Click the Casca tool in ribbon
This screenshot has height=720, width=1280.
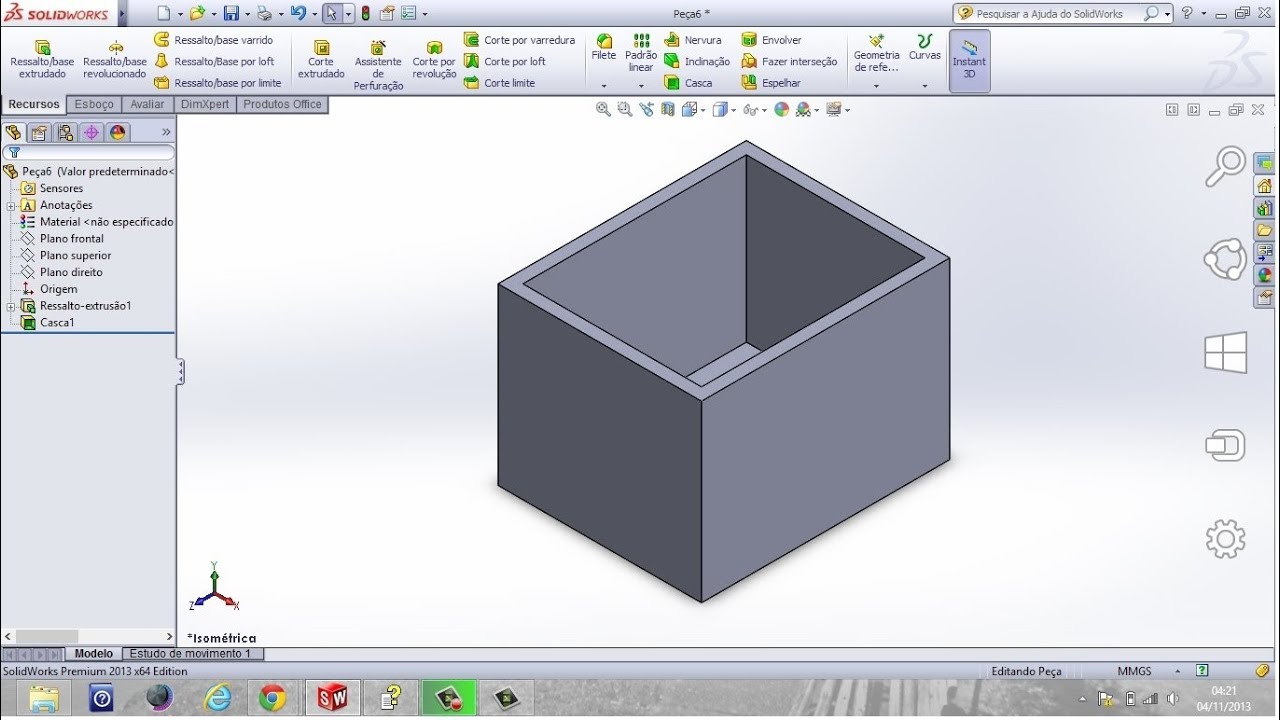[688, 83]
